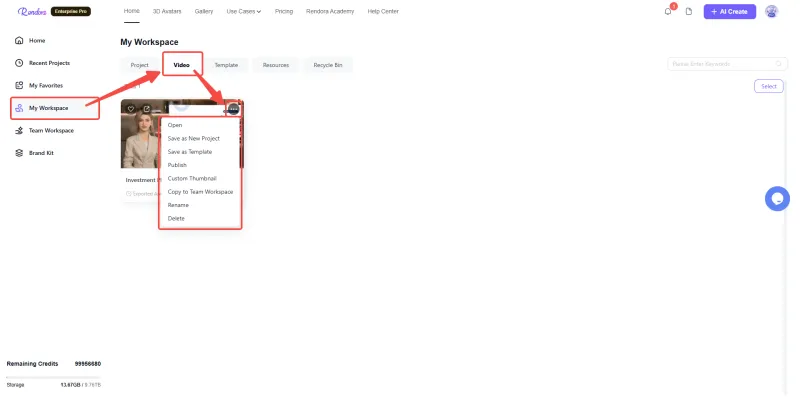This screenshot has width=800, height=397.
Task: Click the AI Create button
Action: [730, 11]
